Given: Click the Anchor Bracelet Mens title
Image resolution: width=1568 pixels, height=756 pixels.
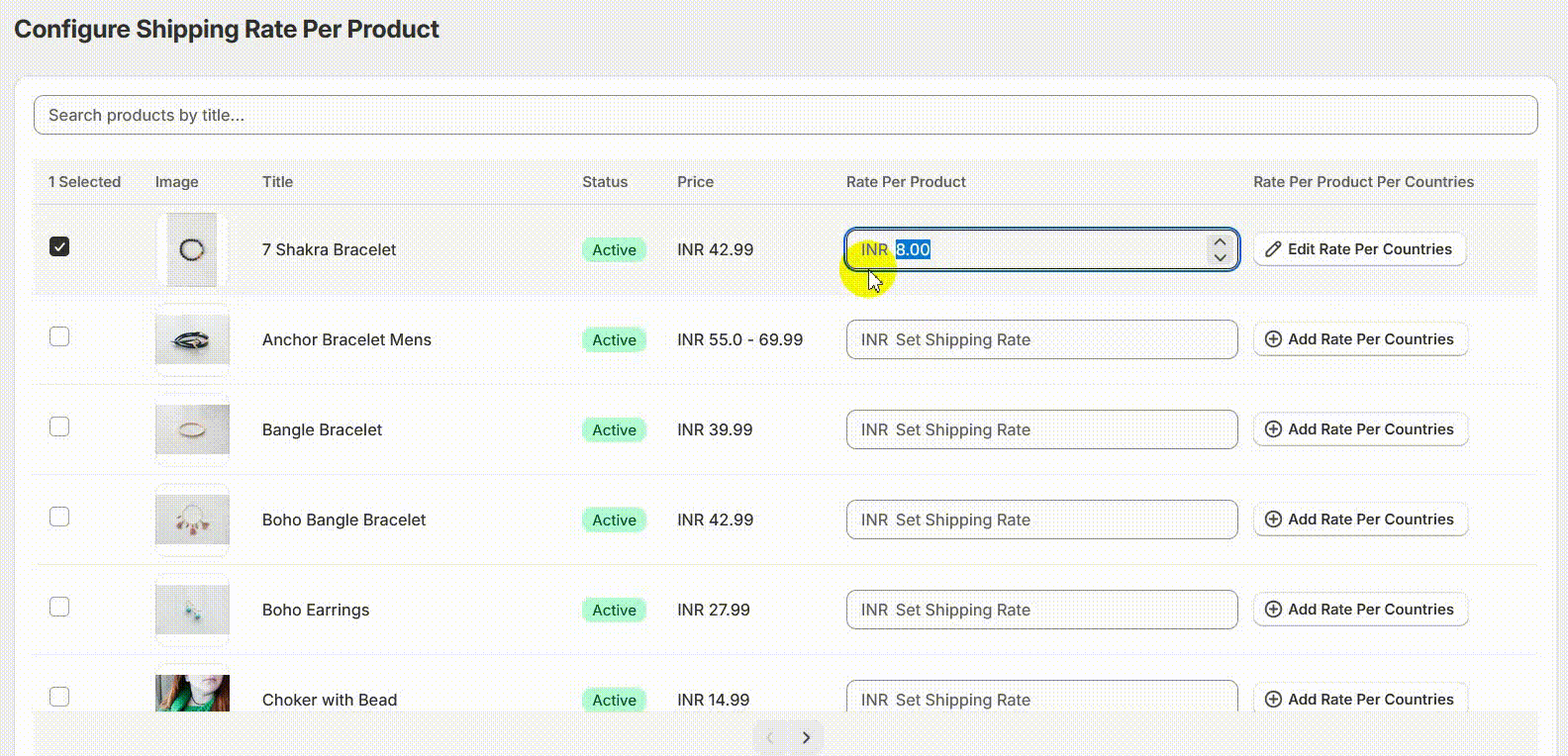Looking at the screenshot, I should (x=346, y=339).
